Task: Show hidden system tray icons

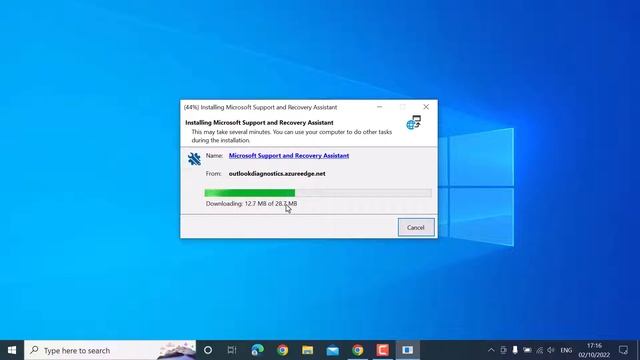Action: (491, 350)
